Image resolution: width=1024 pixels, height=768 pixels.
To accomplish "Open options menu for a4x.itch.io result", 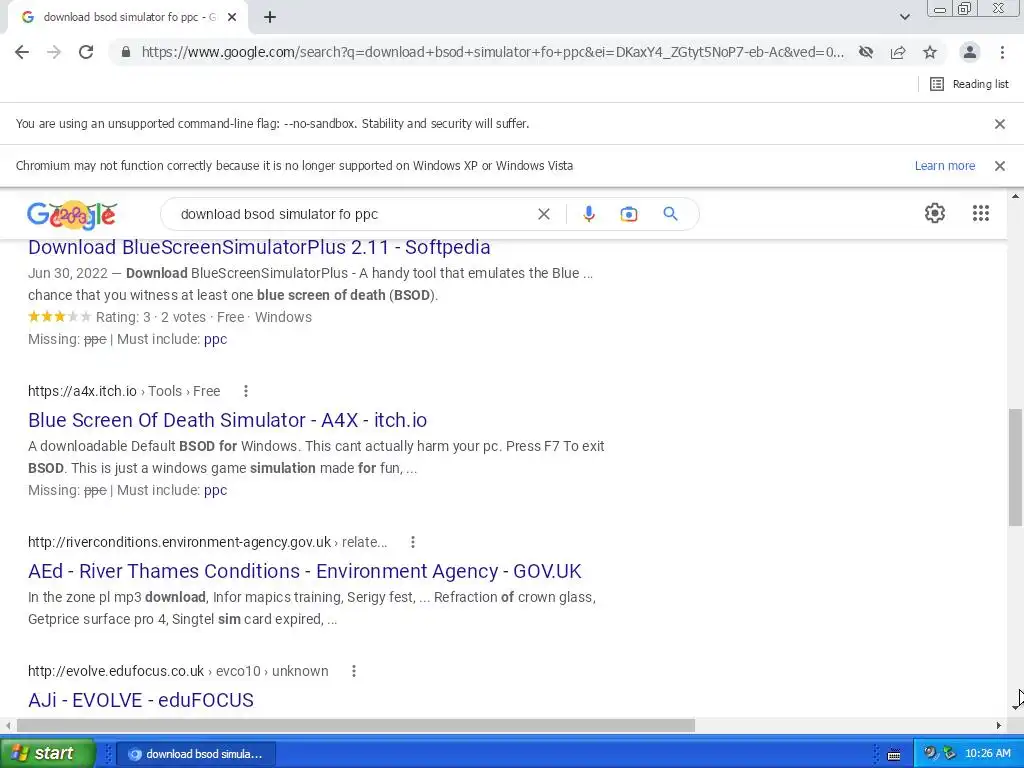I will (x=246, y=391).
